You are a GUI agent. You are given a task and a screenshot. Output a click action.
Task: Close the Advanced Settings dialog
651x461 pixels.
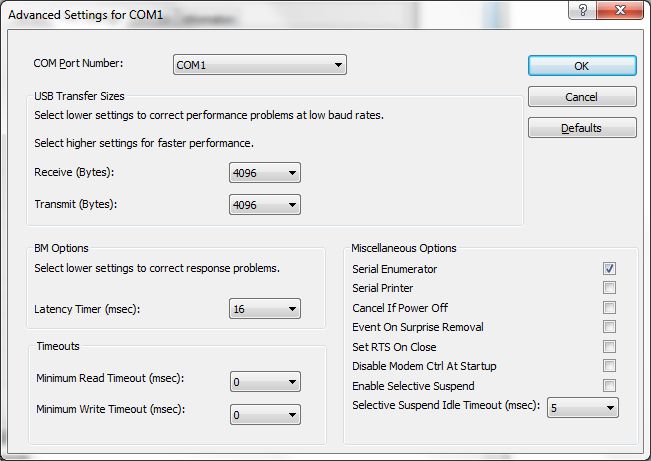coord(620,10)
